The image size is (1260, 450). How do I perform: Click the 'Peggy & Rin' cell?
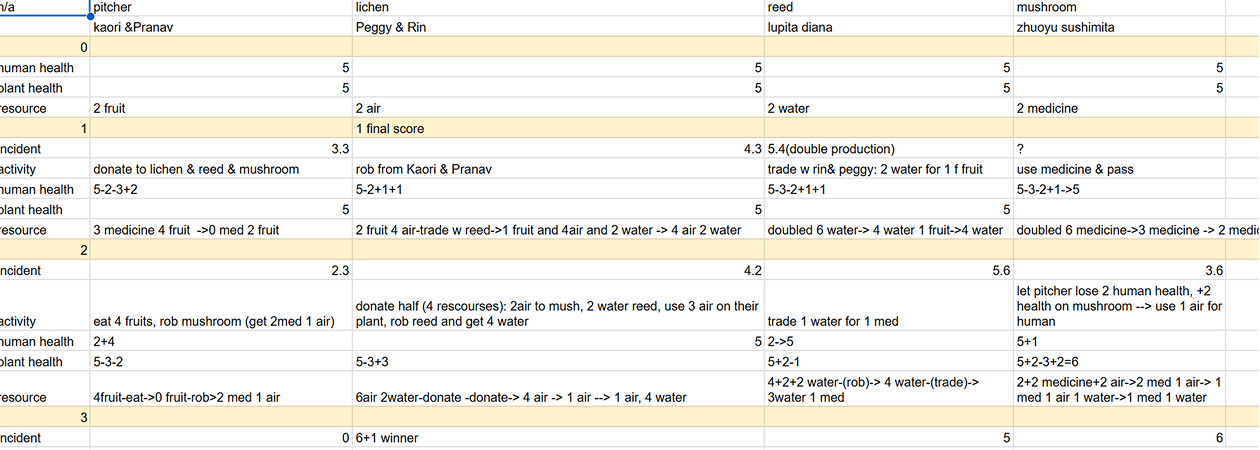[557, 27]
